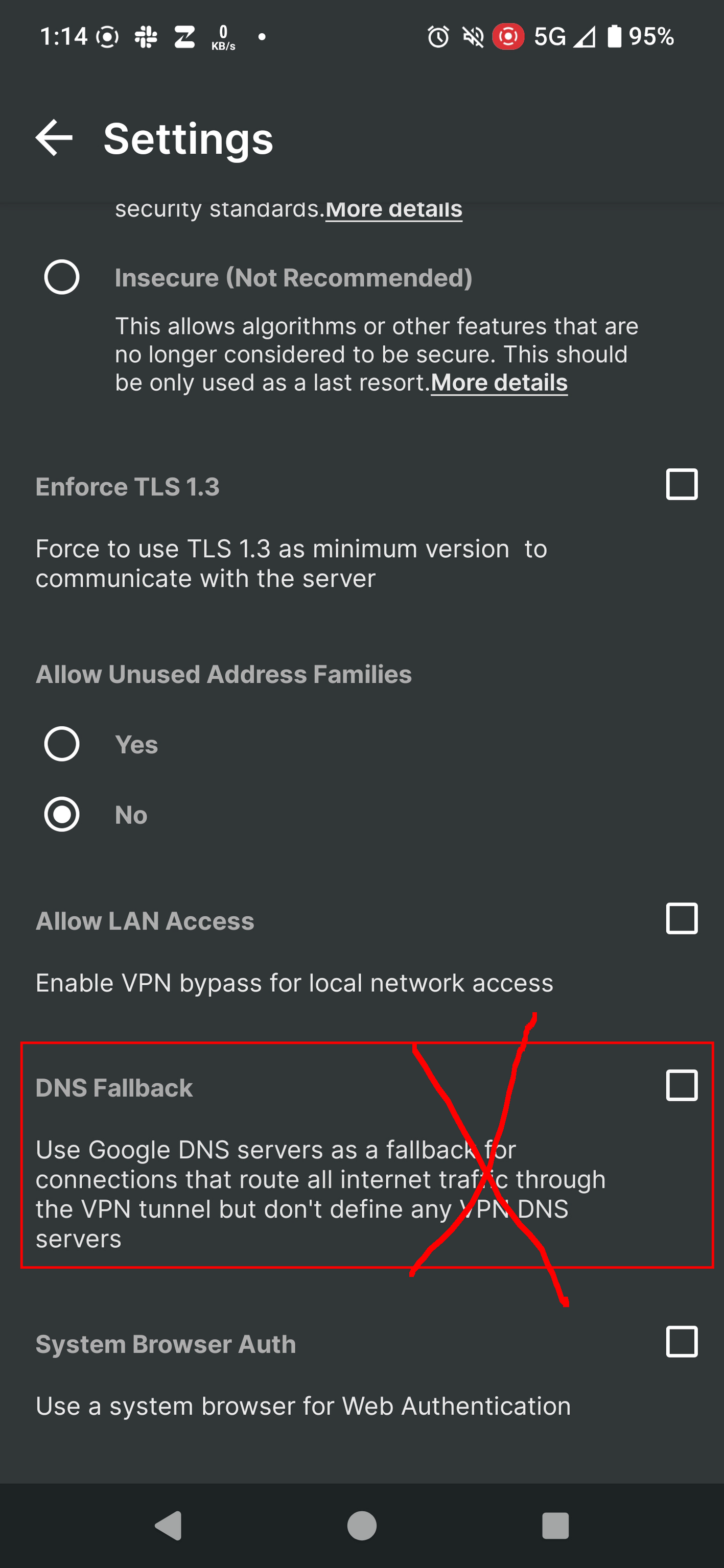The height and width of the screenshot is (1568, 724).
Task: Tap the Android back navigation triangle
Action: pyautogui.click(x=169, y=1526)
